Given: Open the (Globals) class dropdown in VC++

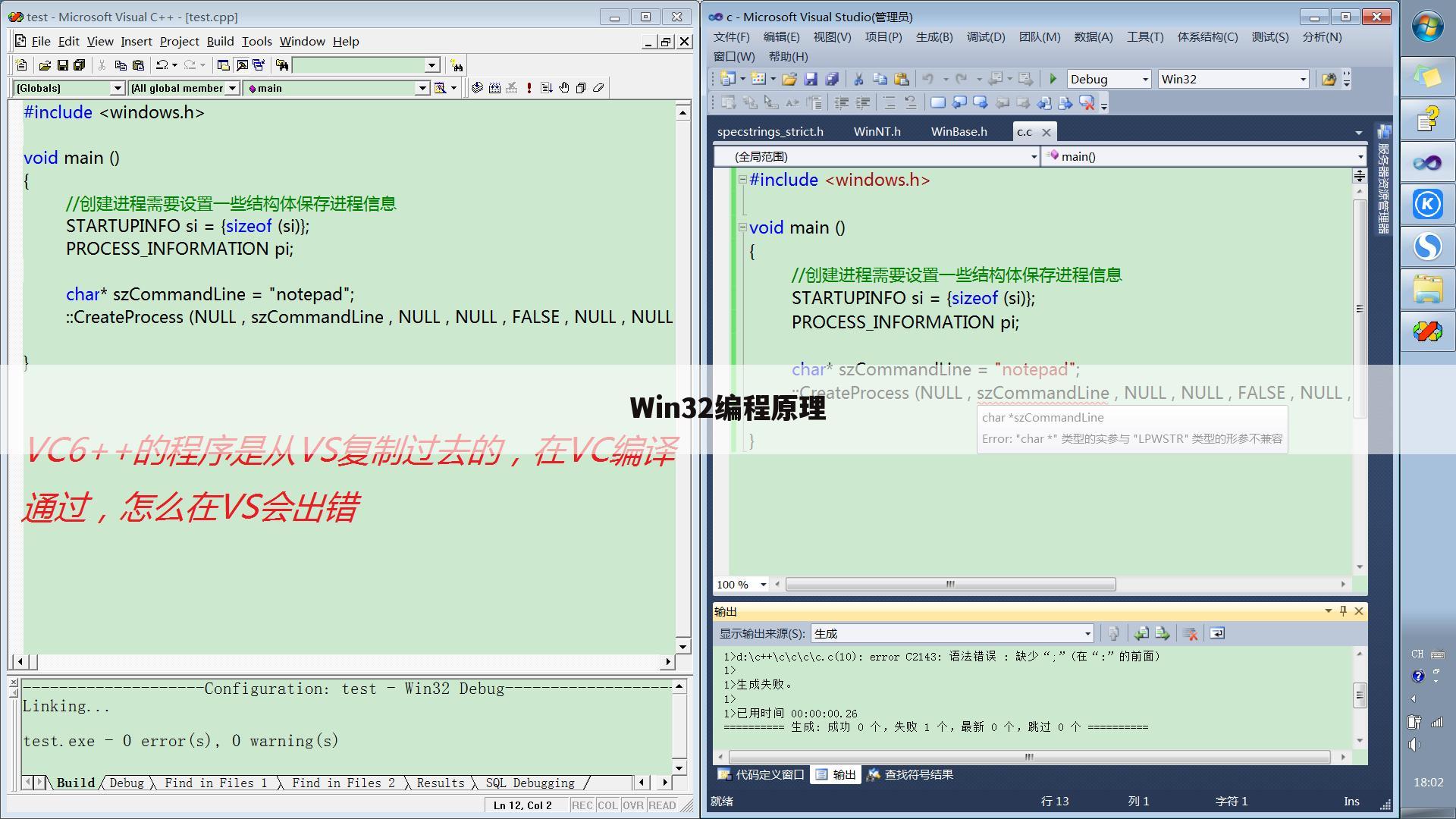Looking at the screenshot, I should click(x=68, y=88).
